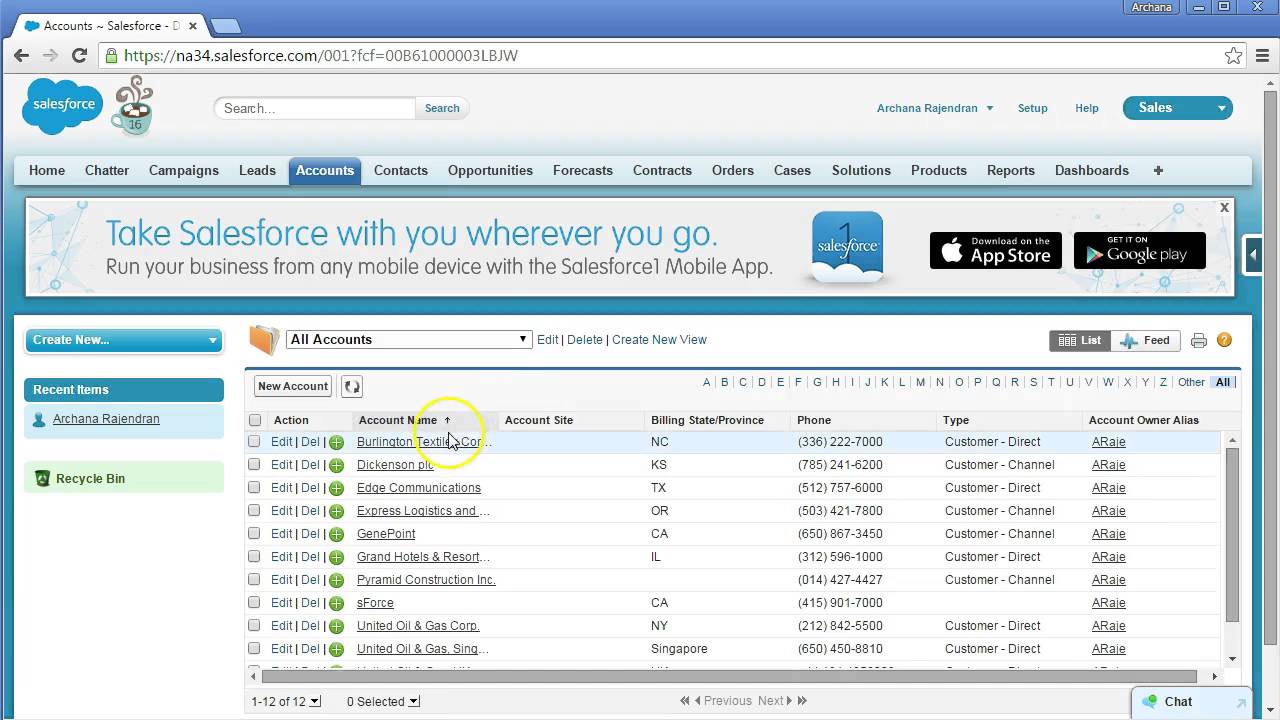1280x720 pixels.
Task: Filter accounts by letter B
Action: point(725,382)
